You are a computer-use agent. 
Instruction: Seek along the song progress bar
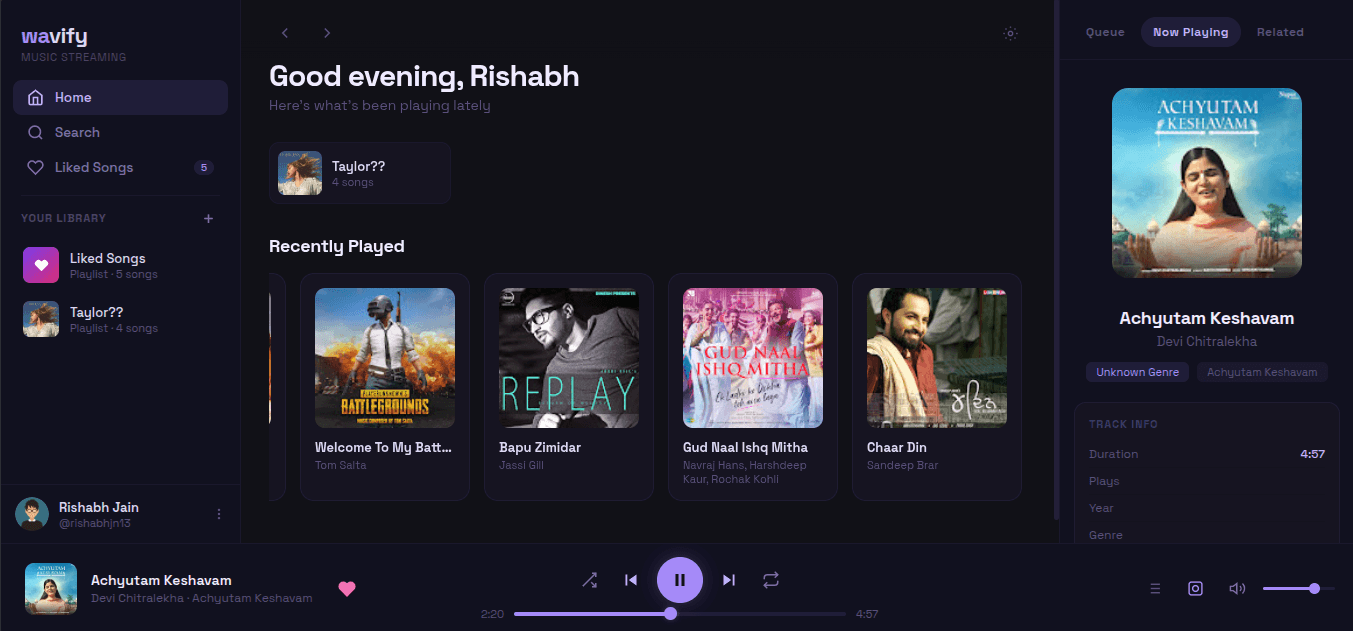[x=680, y=614]
